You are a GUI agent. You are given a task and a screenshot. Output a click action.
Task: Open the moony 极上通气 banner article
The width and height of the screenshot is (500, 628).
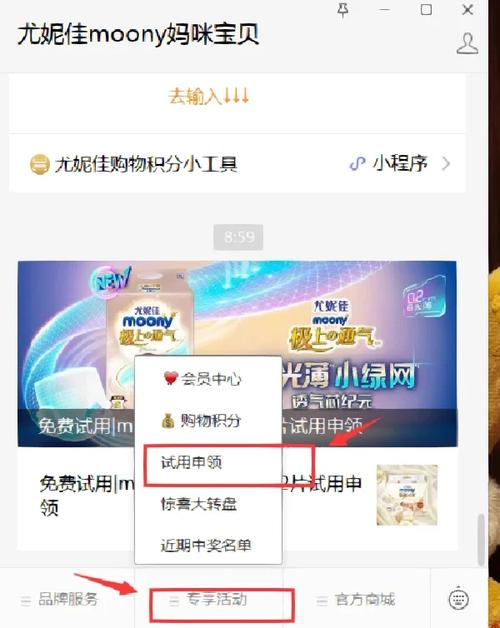point(237,354)
